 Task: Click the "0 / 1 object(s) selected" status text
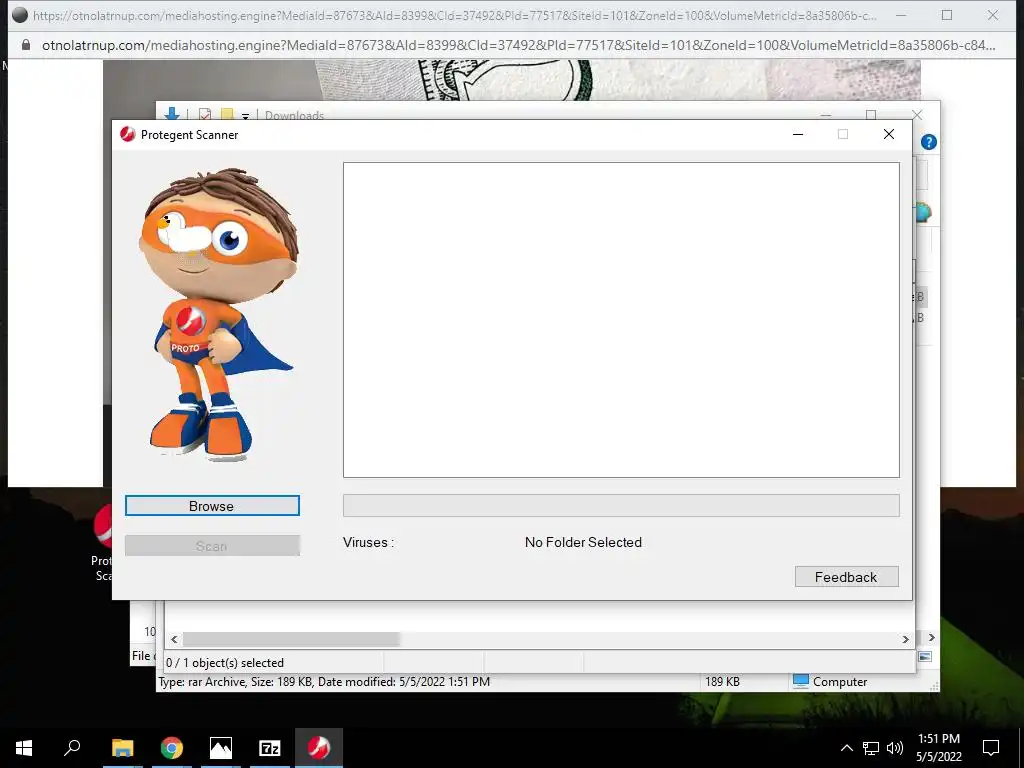click(225, 662)
